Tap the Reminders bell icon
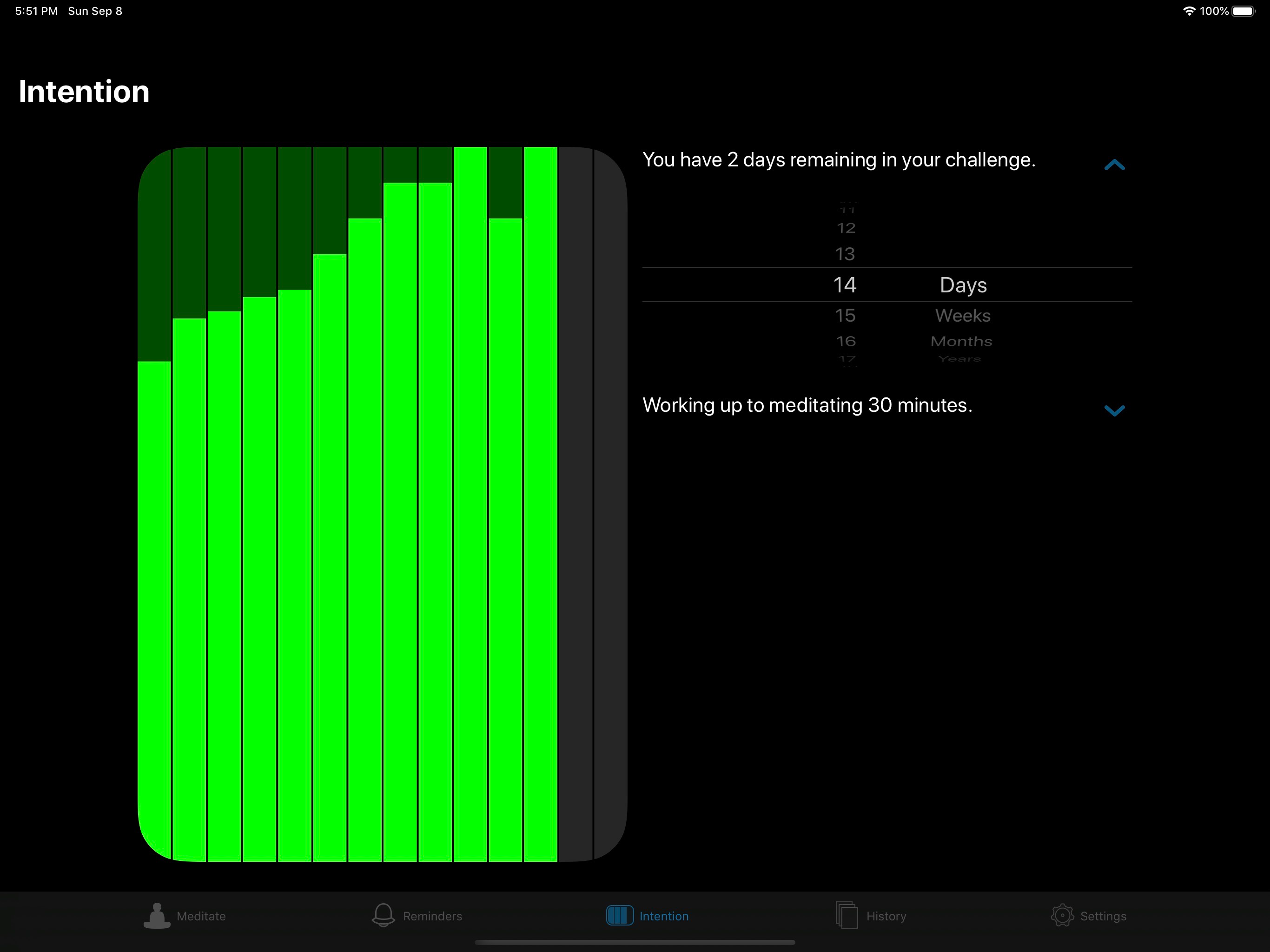1270x952 pixels. [383, 915]
